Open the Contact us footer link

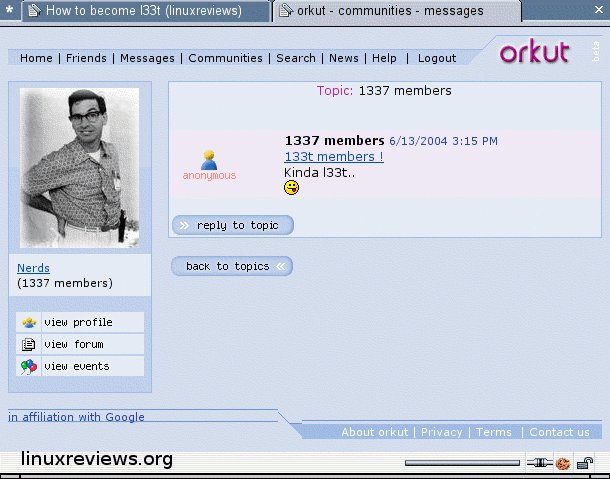(559, 432)
